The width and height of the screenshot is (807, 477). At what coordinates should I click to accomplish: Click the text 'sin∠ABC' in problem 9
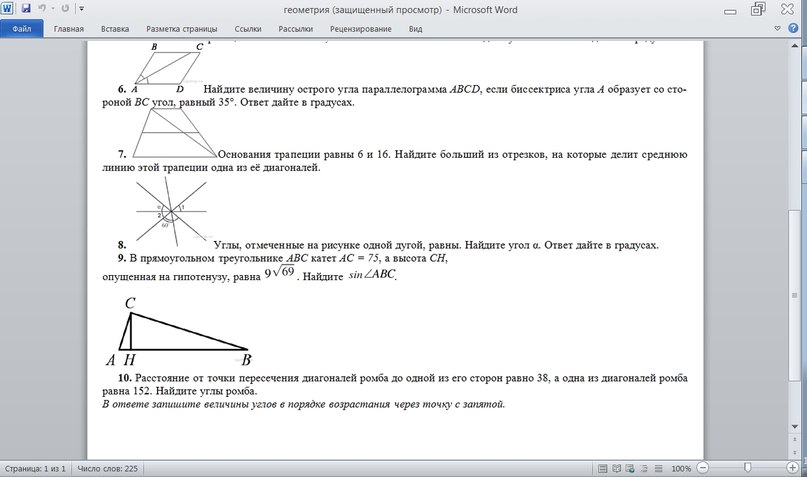pyautogui.click(x=373, y=275)
